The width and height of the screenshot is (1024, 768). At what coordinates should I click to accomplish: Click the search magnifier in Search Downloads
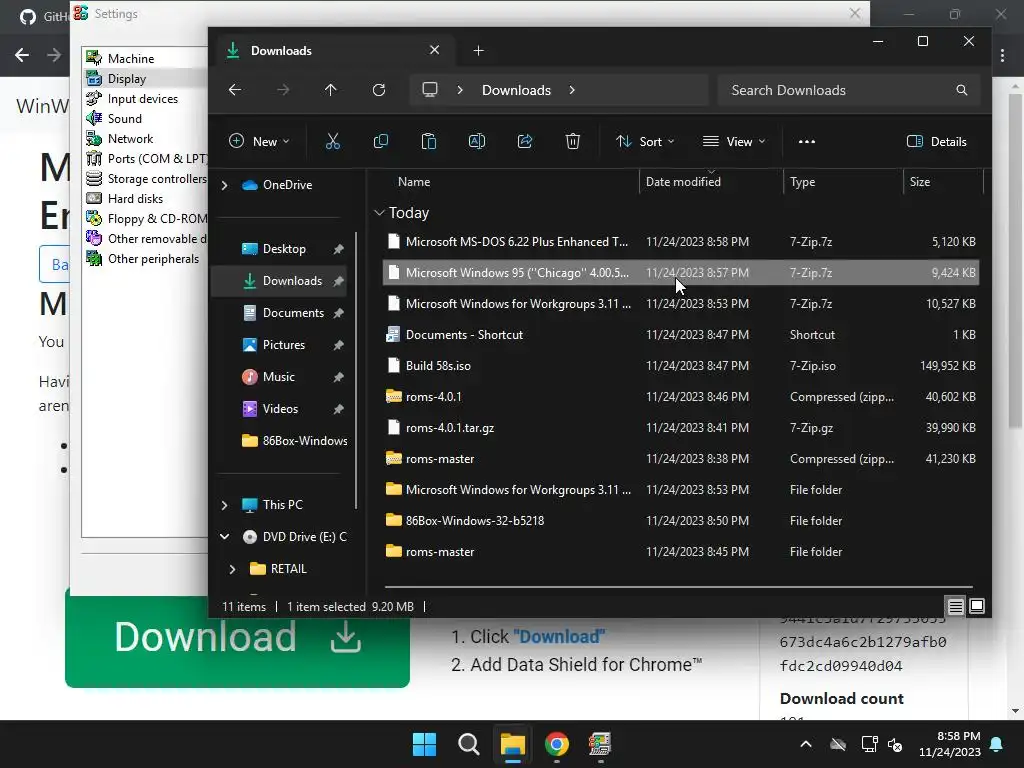coord(961,90)
